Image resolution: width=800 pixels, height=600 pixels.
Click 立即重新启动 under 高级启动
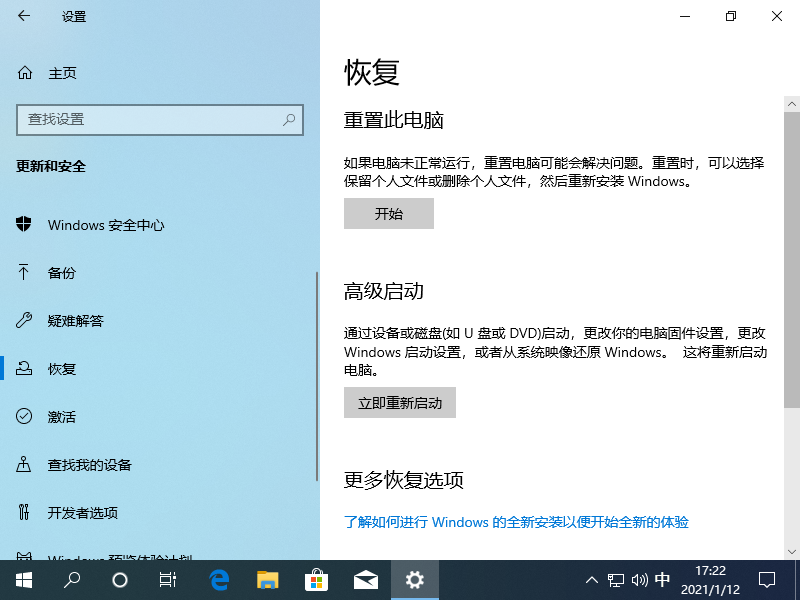(x=399, y=402)
